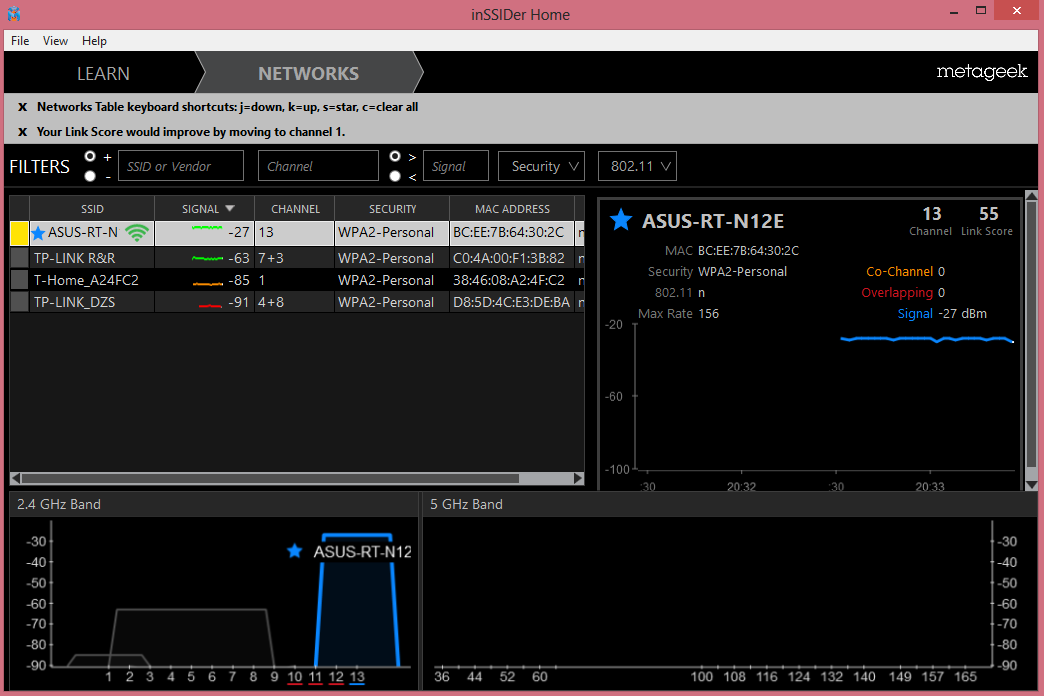
Task: Sort by the SECURITY column header
Action: tap(392, 208)
